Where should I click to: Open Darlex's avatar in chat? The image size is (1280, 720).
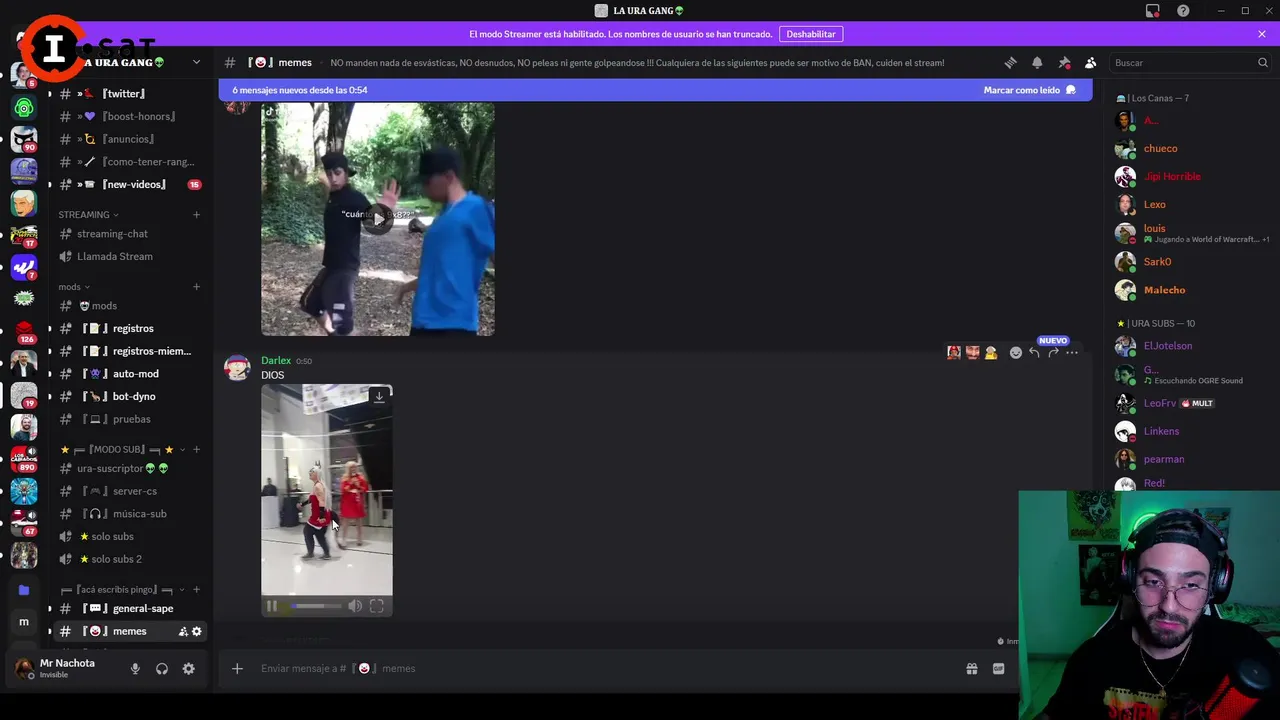pos(237,367)
